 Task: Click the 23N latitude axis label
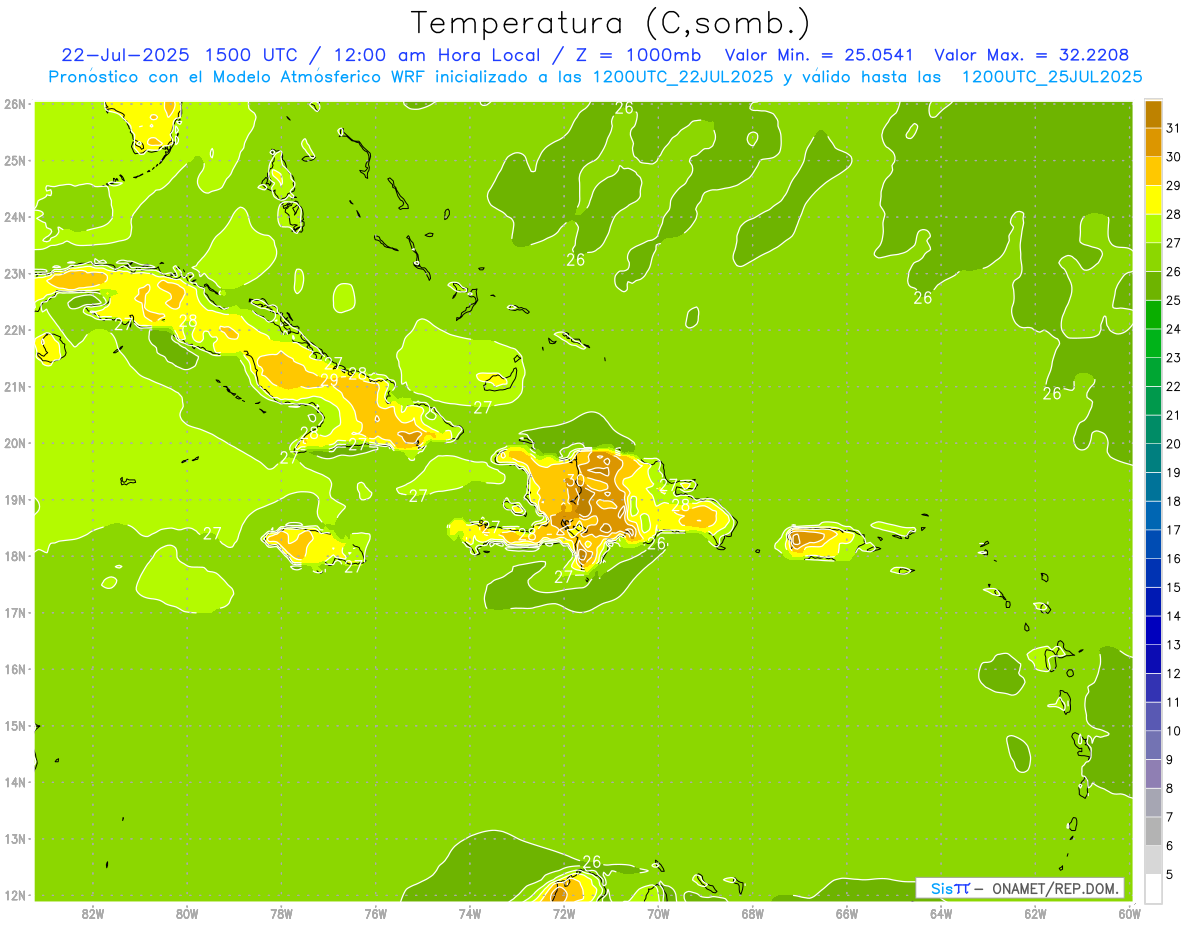tap(15, 273)
